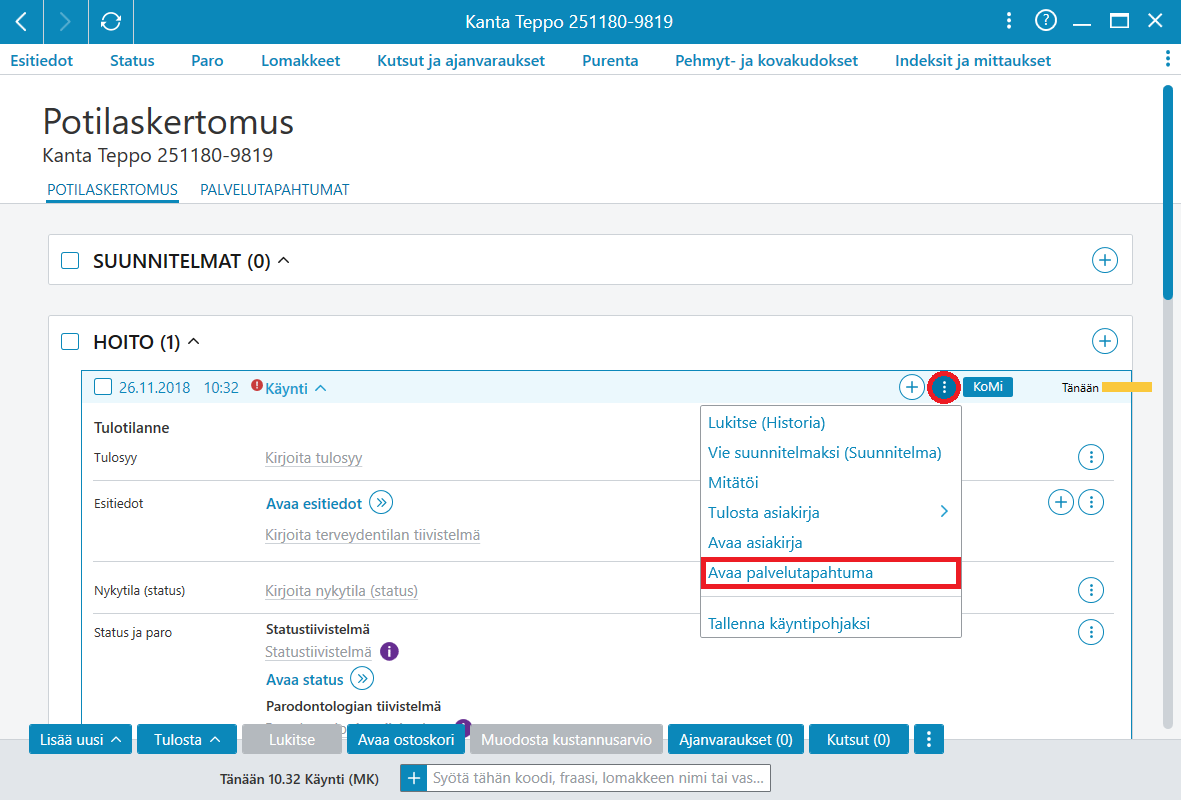Viewport: 1181px width, 800px height.
Task: Click red alert icon before Käynti
Action: (257, 386)
